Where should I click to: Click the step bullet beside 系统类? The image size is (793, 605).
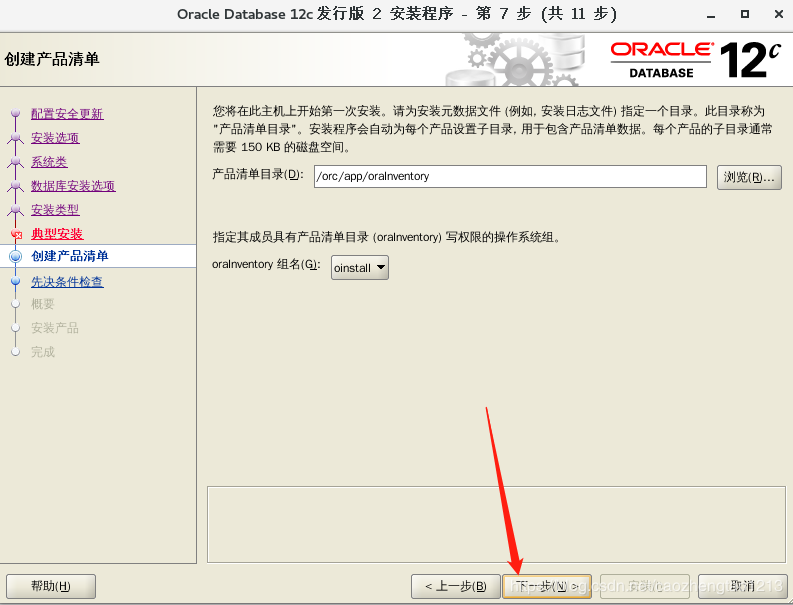pos(16,161)
